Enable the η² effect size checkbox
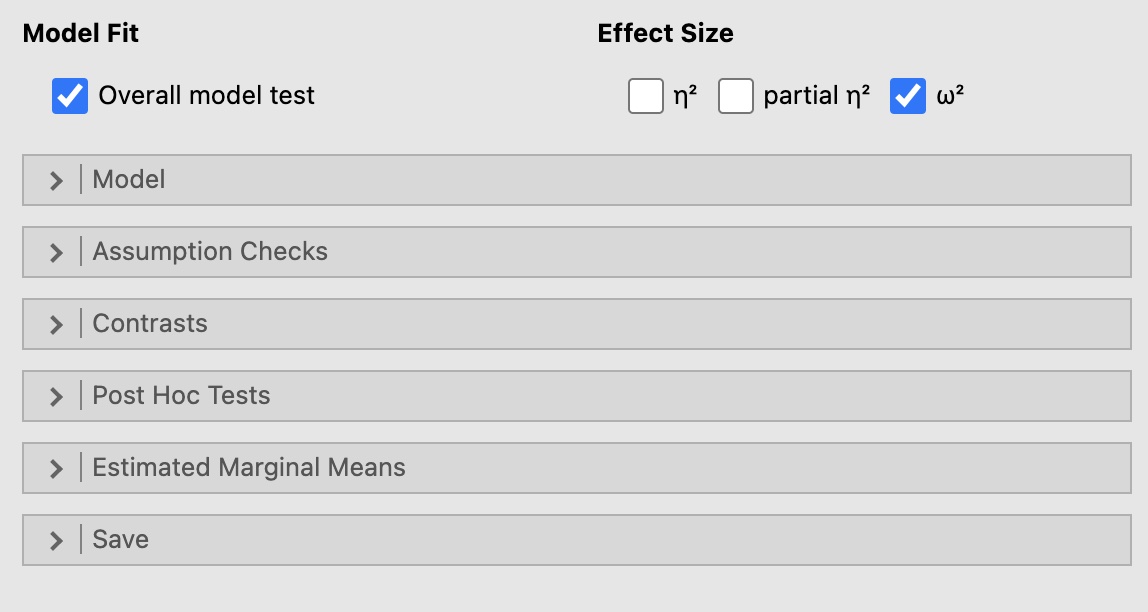The height and width of the screenshot is (612, 1148). 646,96
